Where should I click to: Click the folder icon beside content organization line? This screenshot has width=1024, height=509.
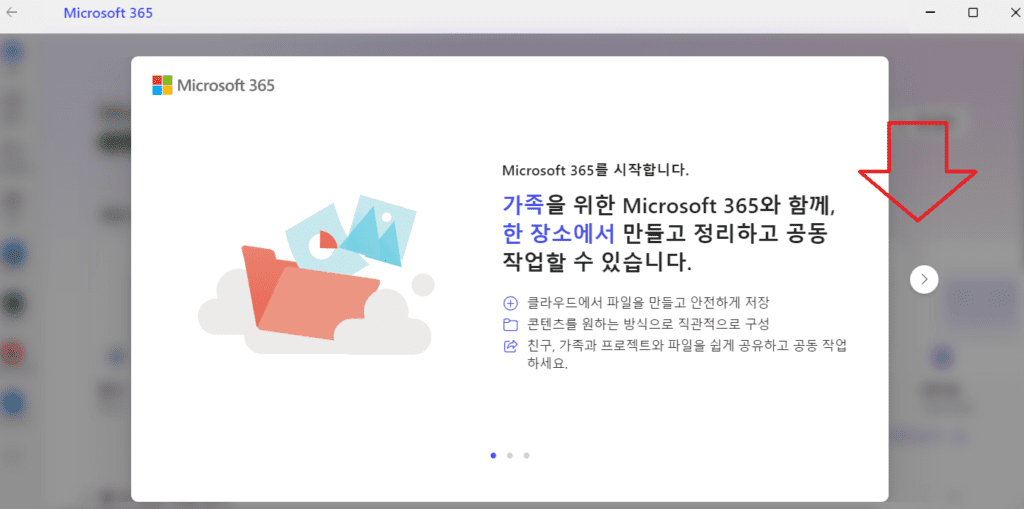(510, 324)
